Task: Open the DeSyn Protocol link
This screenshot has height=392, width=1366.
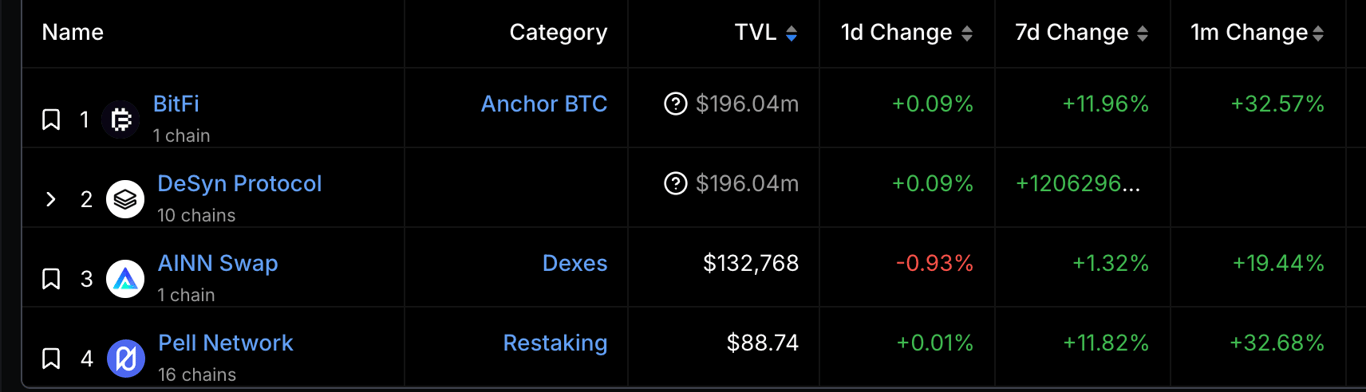Action: (x=240, y=183)
